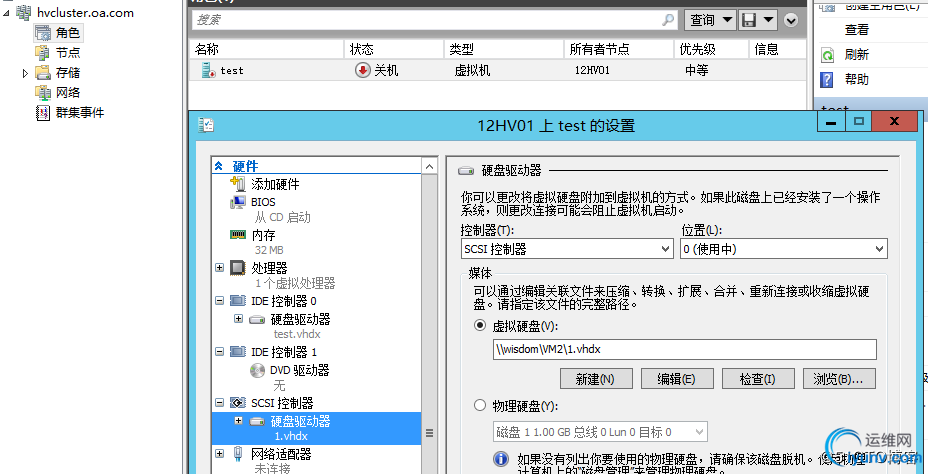Image resolution: width=928 pixels, height=474 pixels.
Task: Click the SCSI 控制器 icon
Action: click(238, 404)
